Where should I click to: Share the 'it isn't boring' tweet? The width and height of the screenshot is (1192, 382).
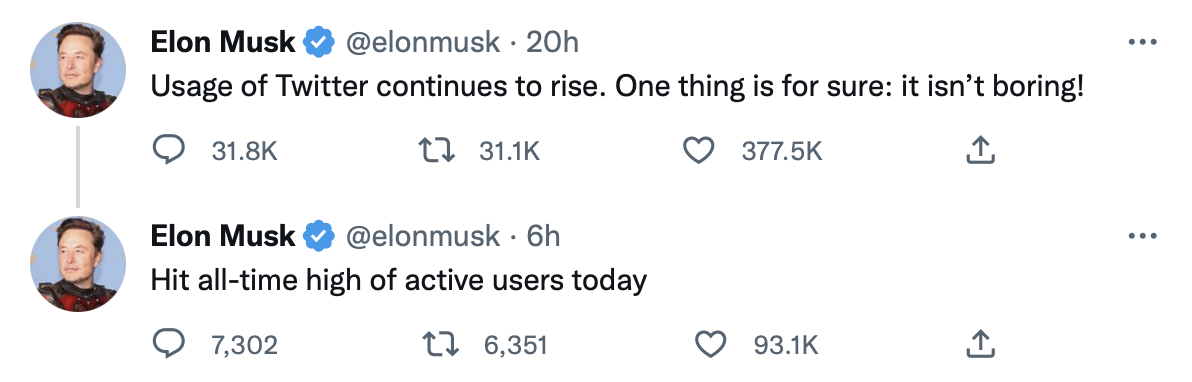click(980, 151)
